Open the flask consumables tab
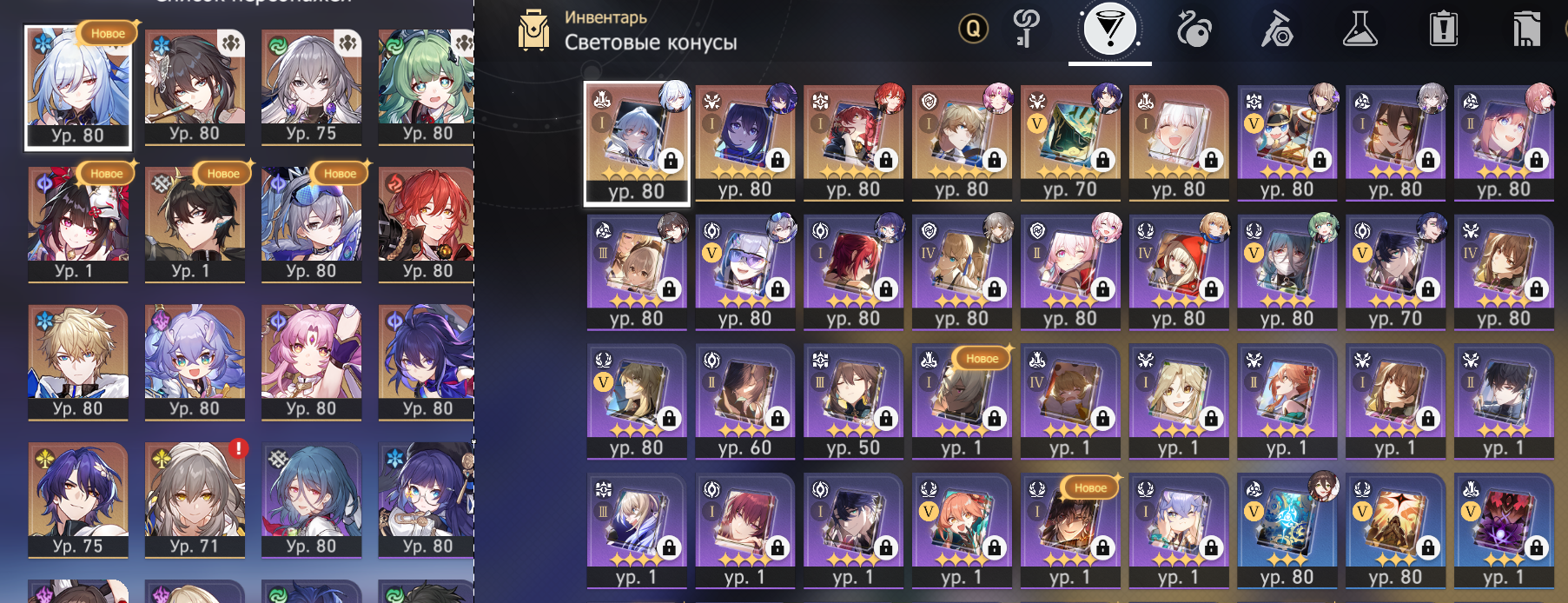 point(1360,30)
